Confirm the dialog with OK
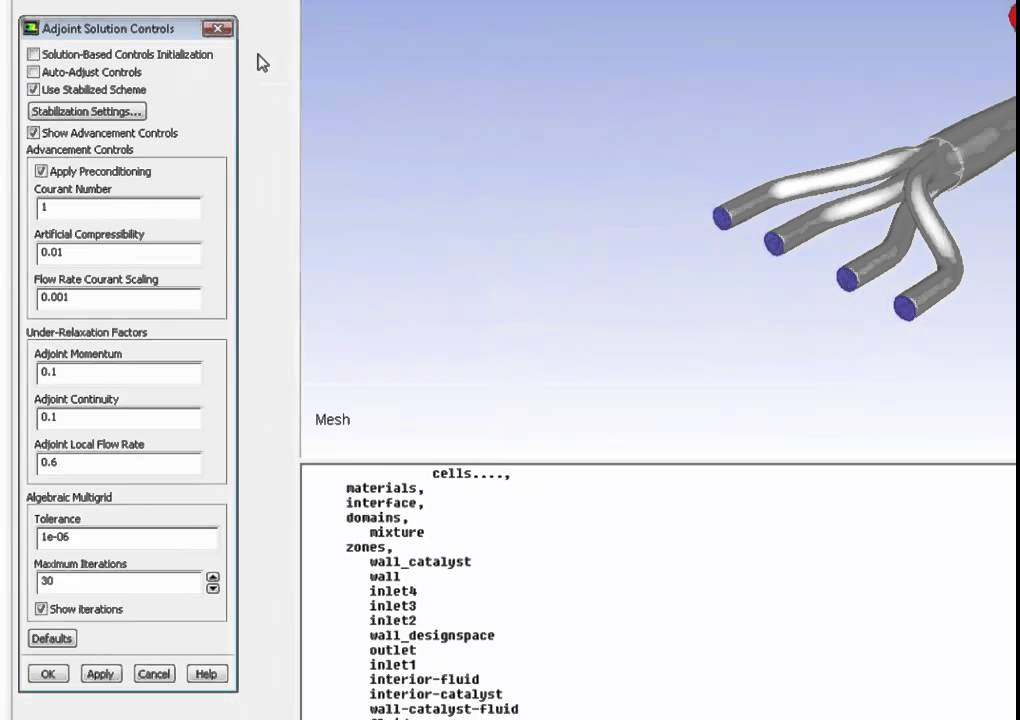Viewport: 1020px width, 720px height. click(48, 674)
